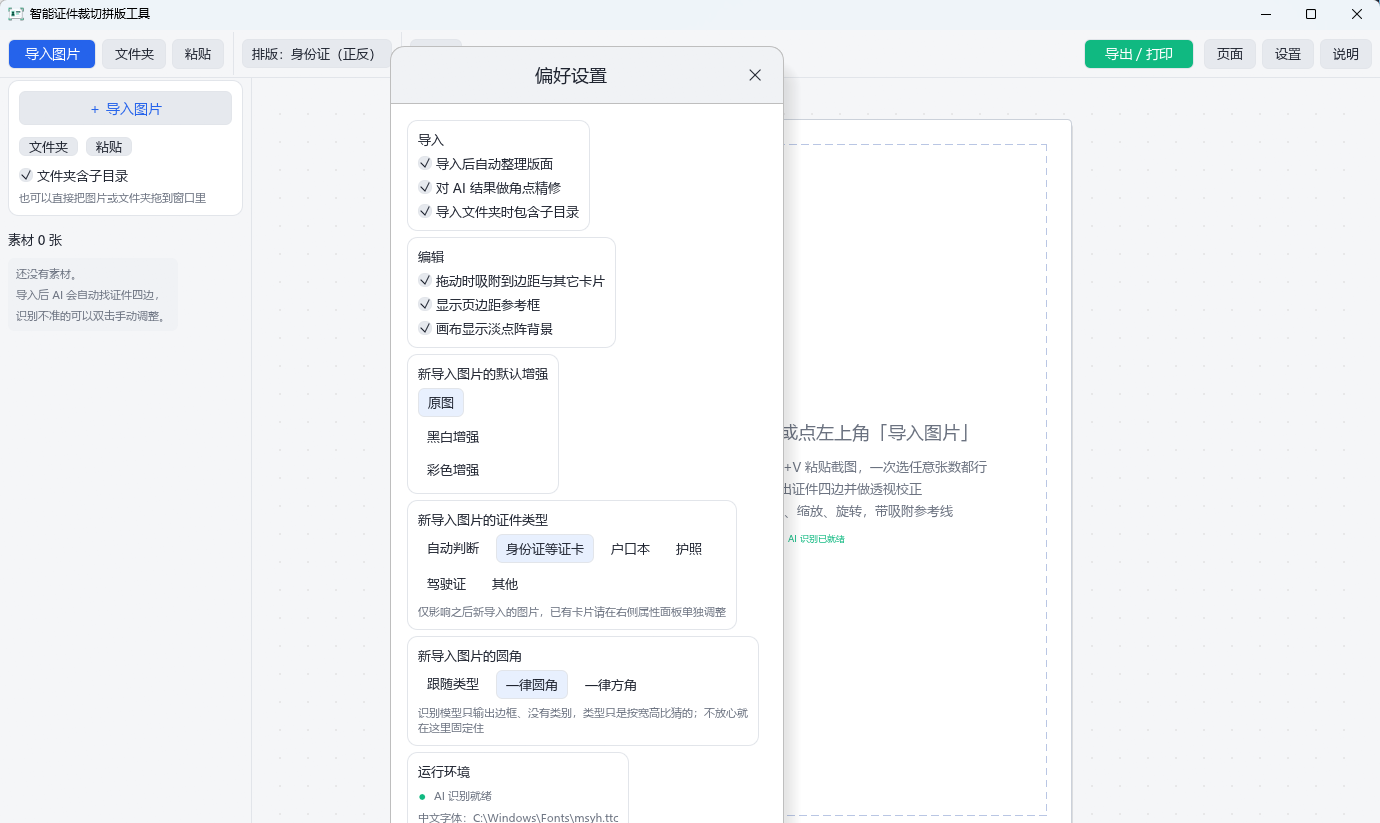
Task: Click the 文件夹 button in the top toolbar
Action: 134,54
